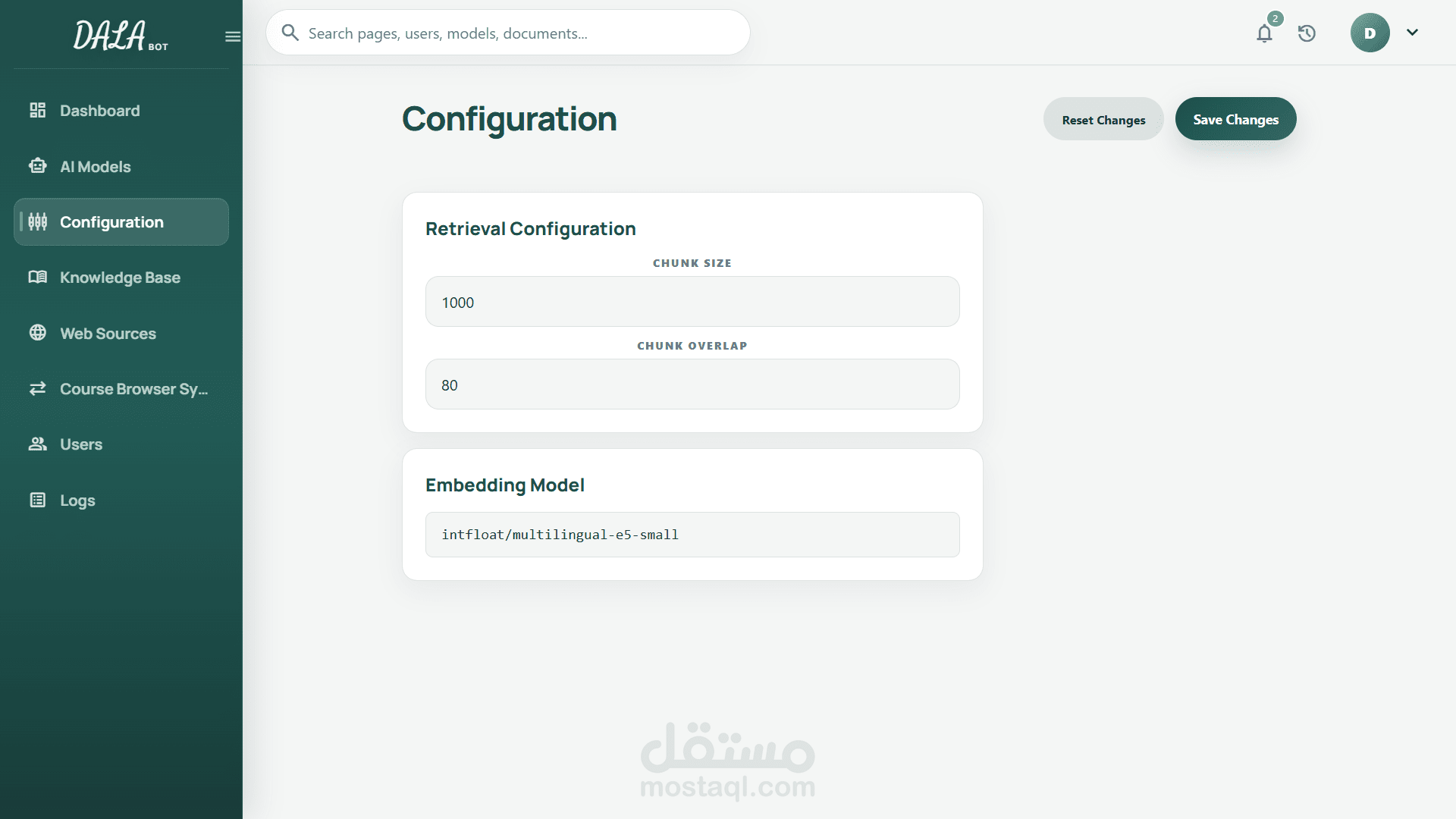Click the Logs list icon
This screenshot has height=819, width=1456.
(x=38, y=500)
